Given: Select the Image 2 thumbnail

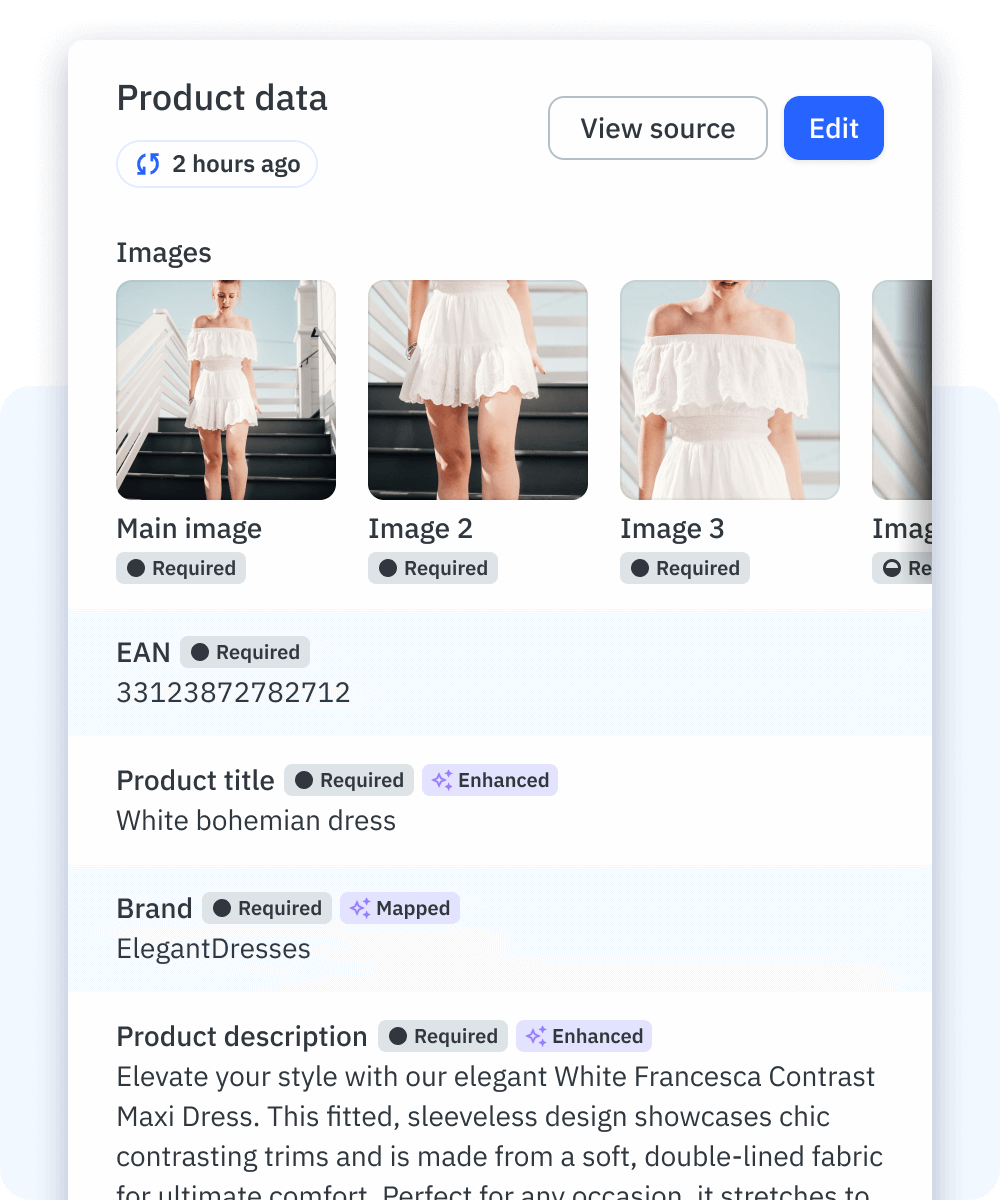Looking at the screenshot, I should (478, 390).
